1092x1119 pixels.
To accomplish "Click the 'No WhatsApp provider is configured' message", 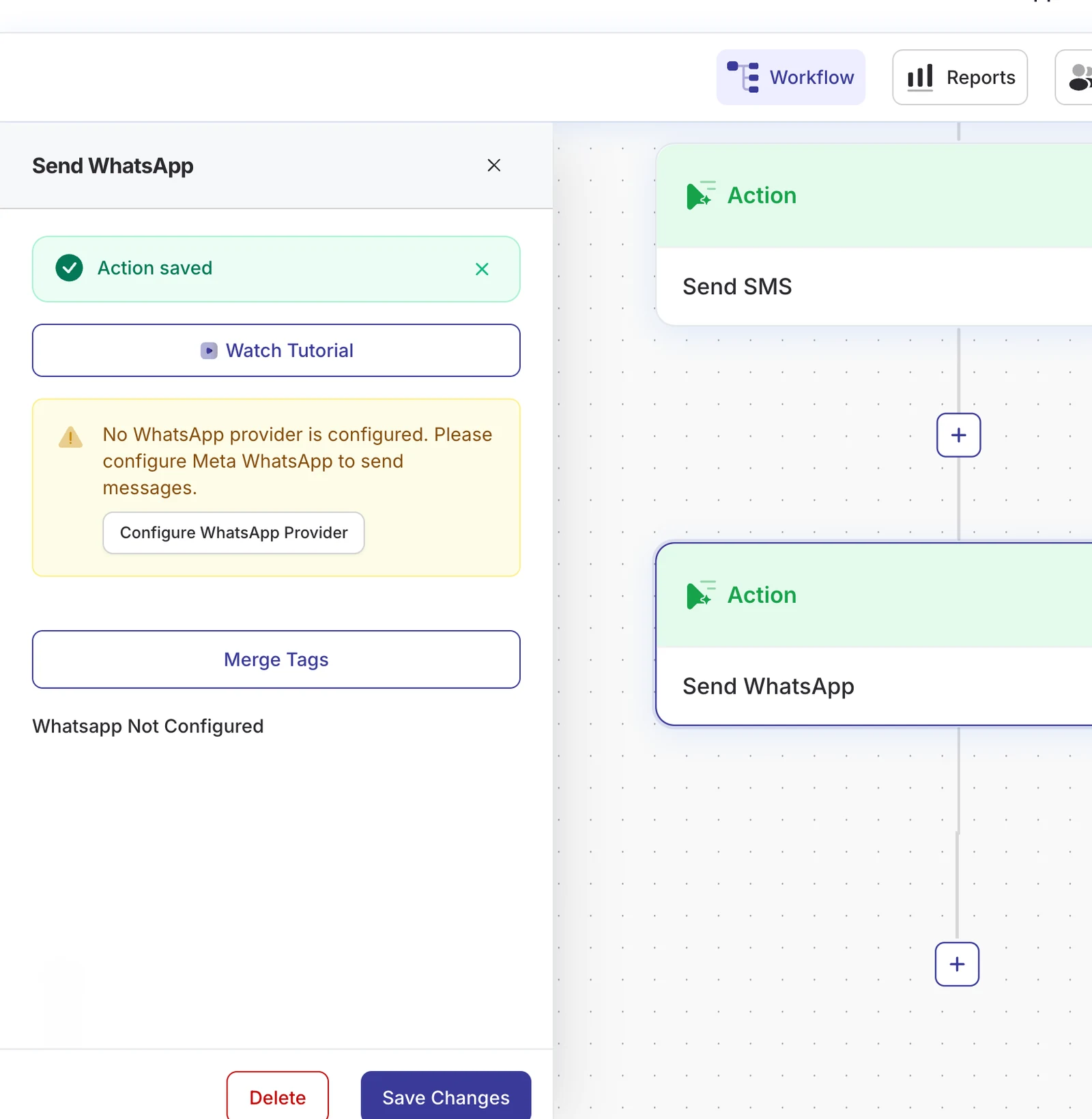I will (x=298, y=461).
